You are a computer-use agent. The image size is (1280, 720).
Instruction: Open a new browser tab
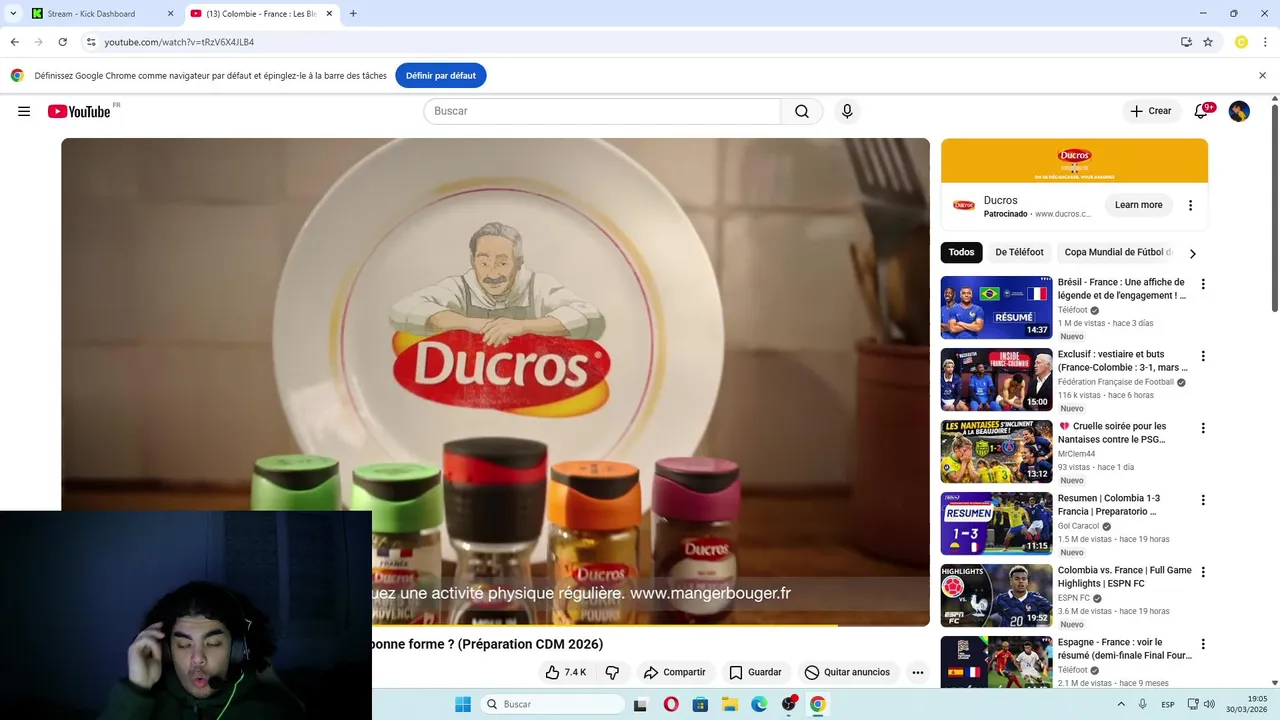353,14
